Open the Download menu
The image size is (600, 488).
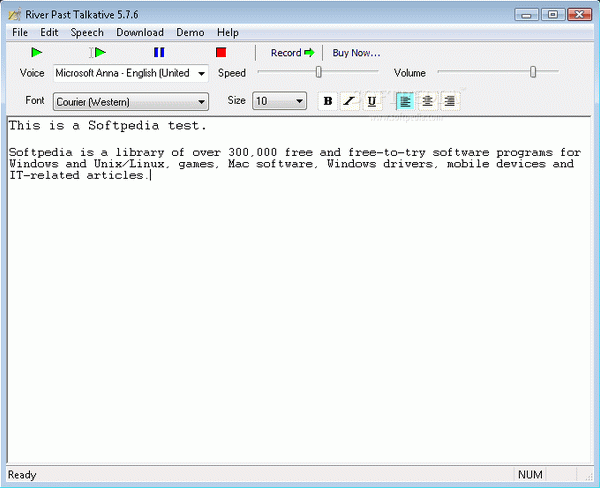[140, 33]
